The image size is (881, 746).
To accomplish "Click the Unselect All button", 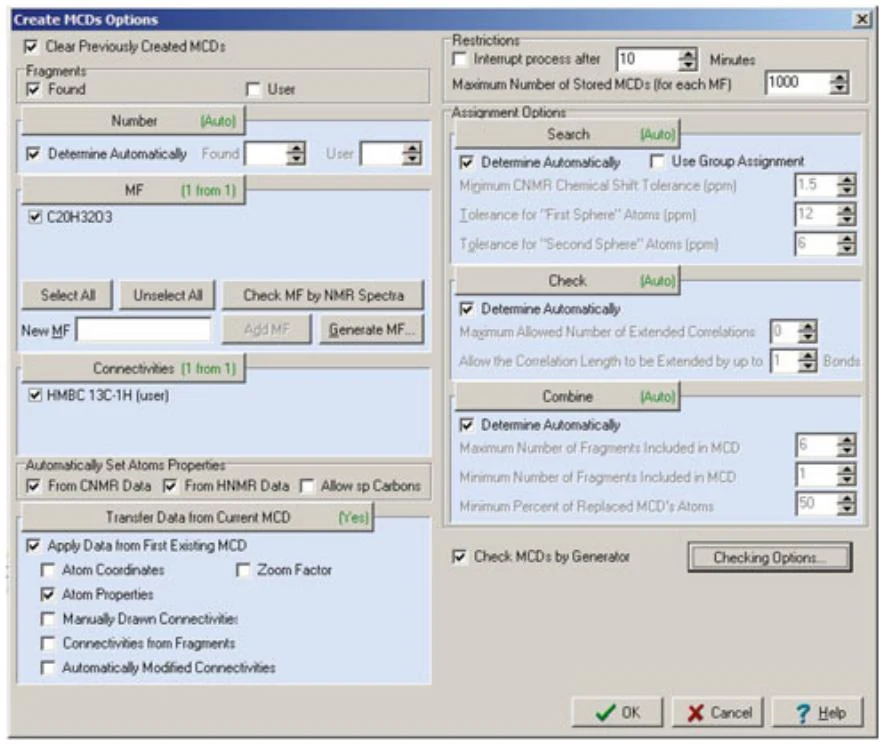I will (167, 295).
